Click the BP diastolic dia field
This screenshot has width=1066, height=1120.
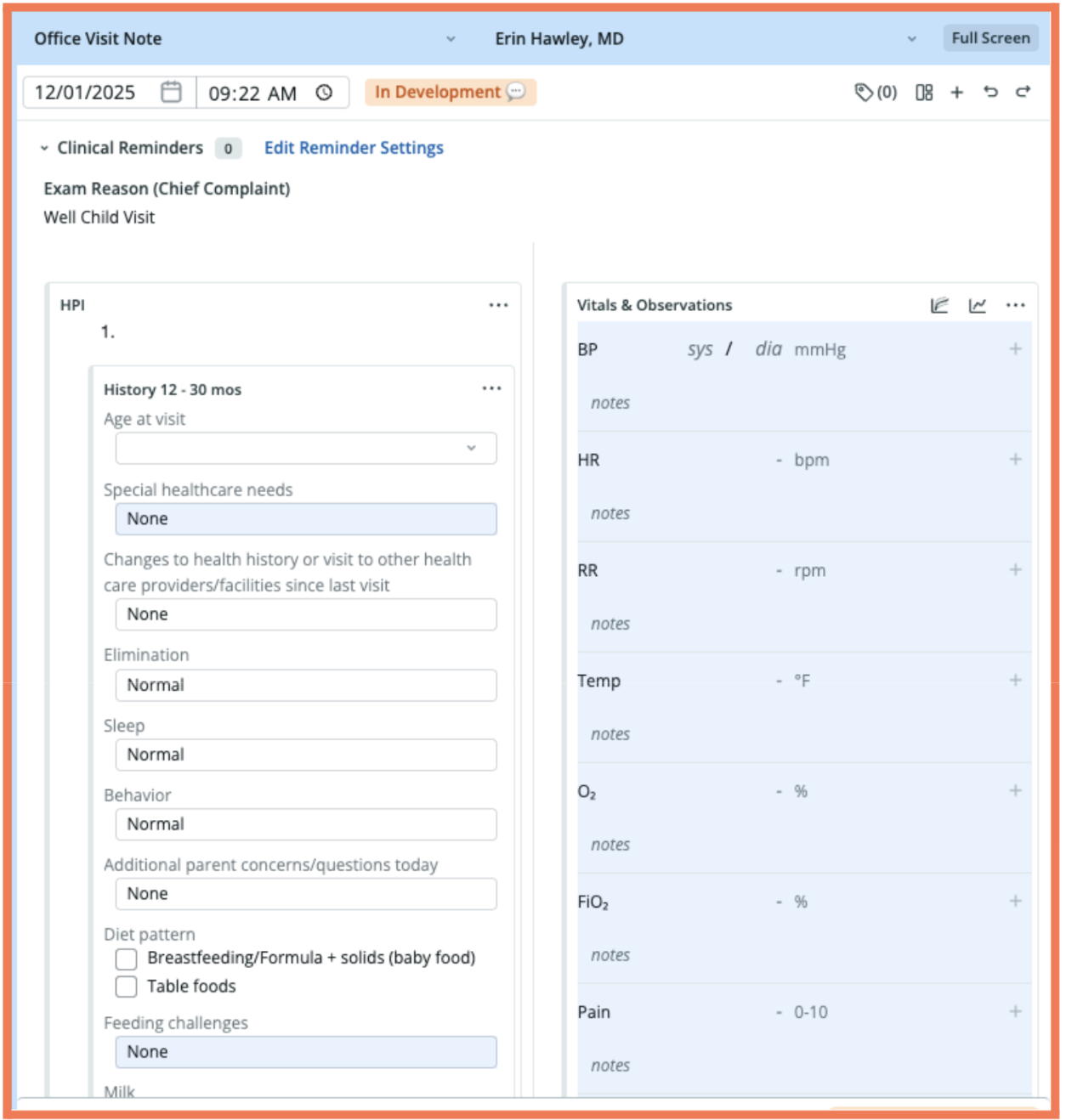pos(768,348)
